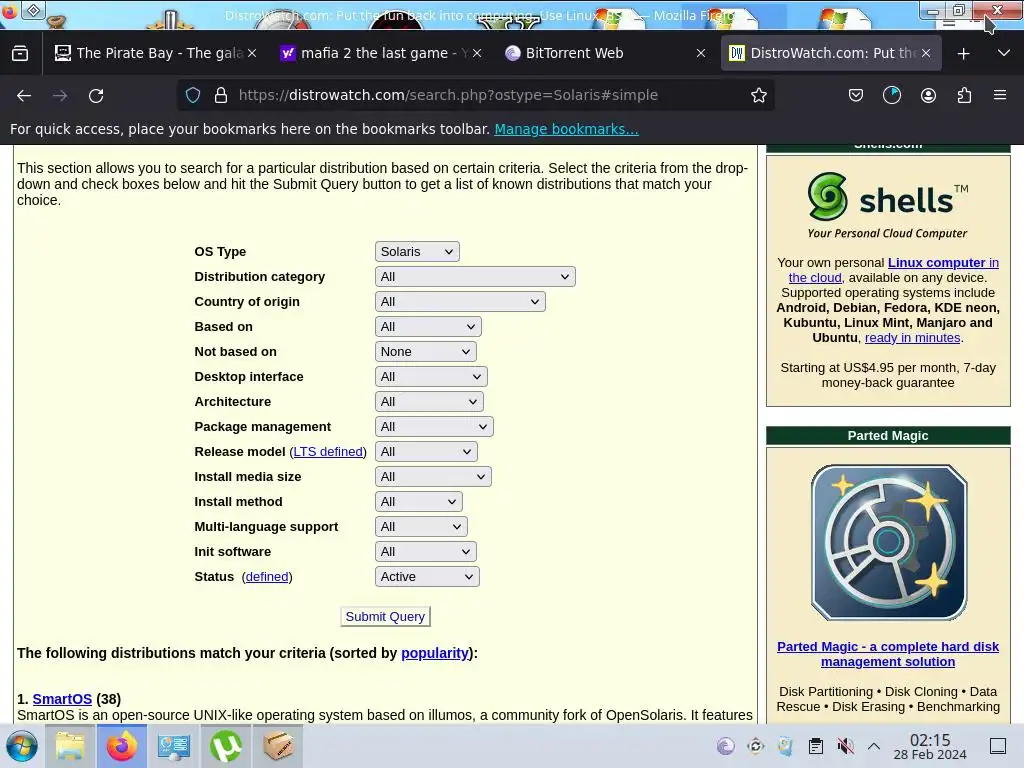Open tracking protection shield icon
Viewport: 1024px width, 768px height.
coord(193,95)
